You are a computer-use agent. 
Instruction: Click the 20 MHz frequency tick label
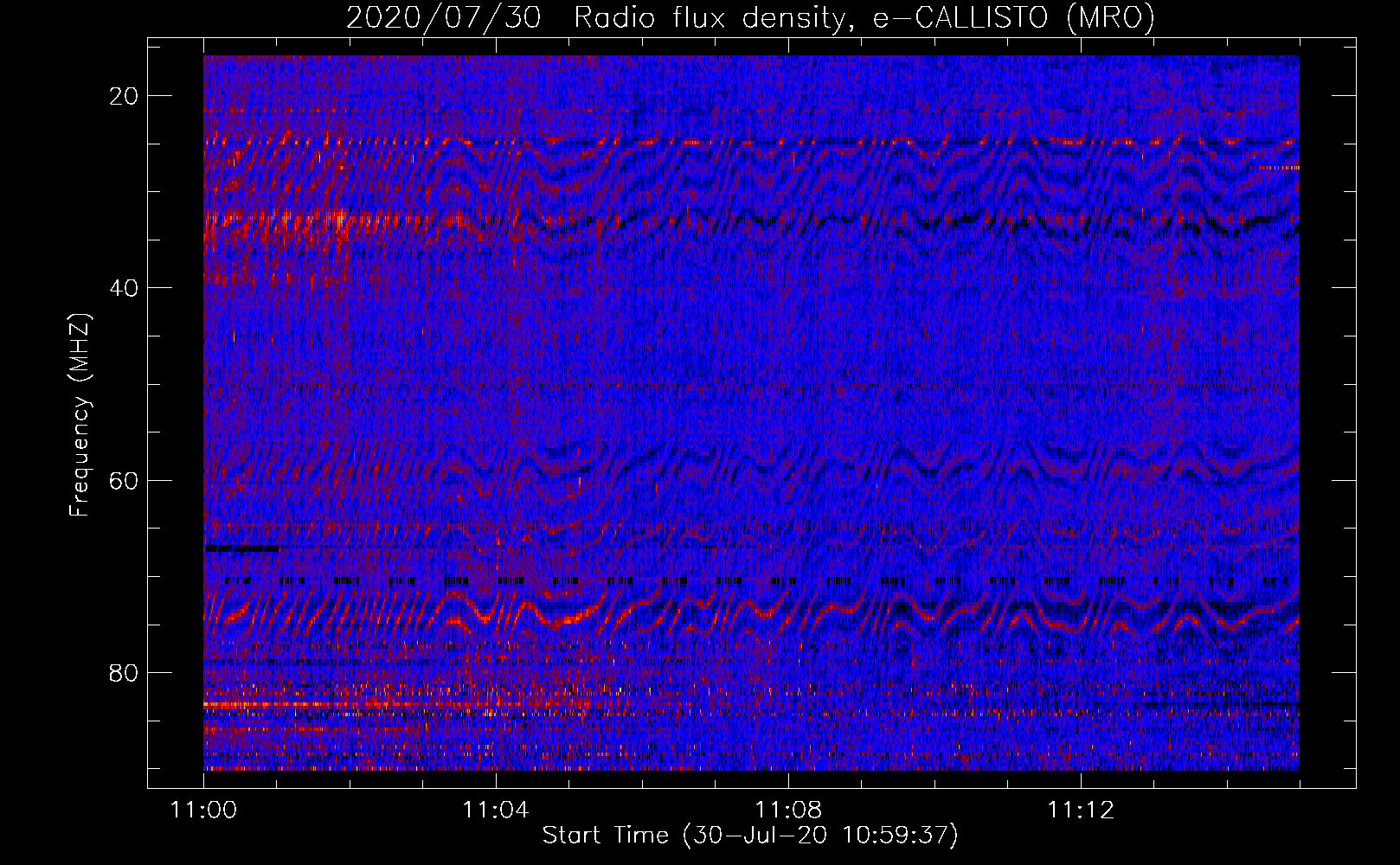click(x=125, y=96)
